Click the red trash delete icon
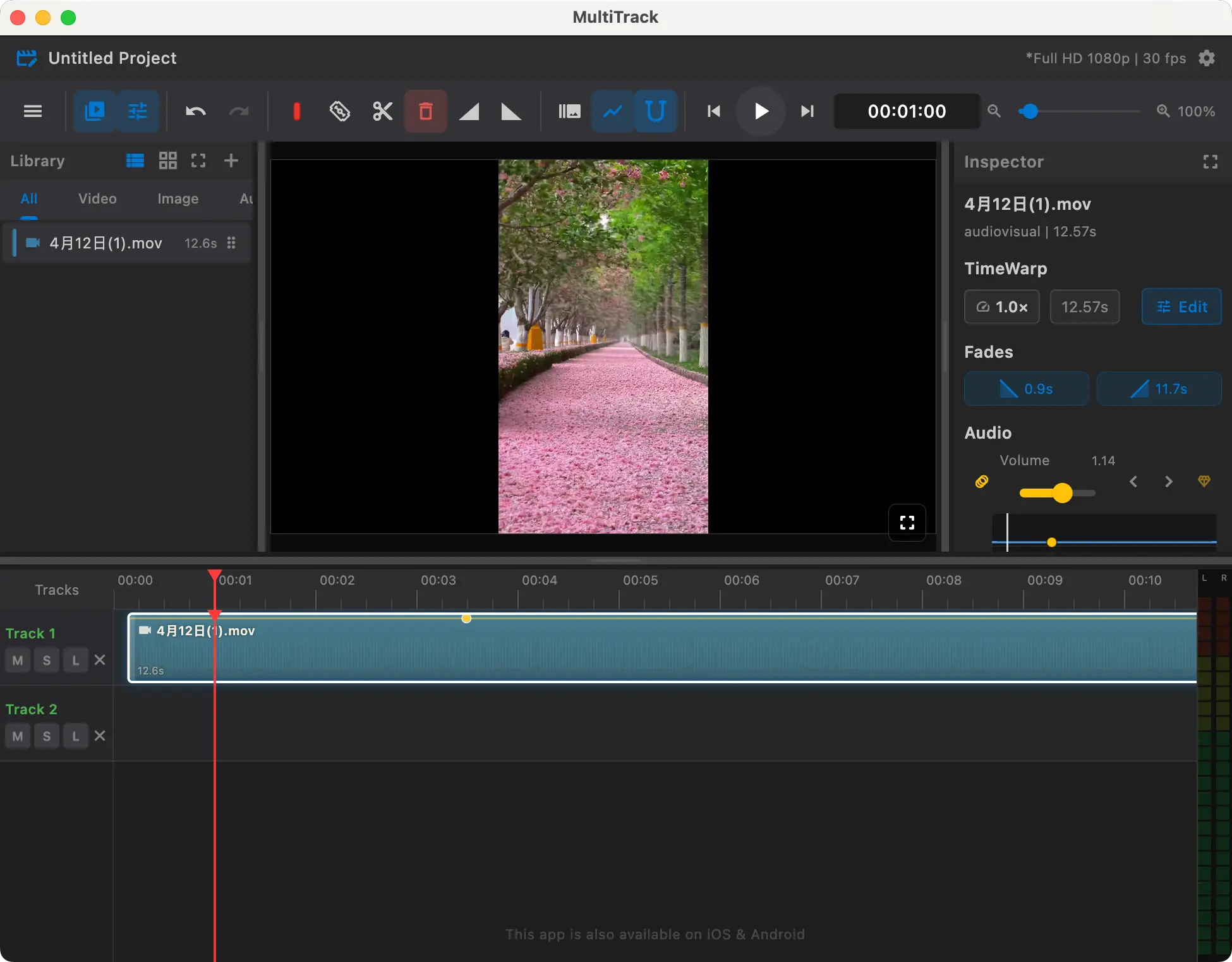 pyautogui.click(x=425, y=111)
